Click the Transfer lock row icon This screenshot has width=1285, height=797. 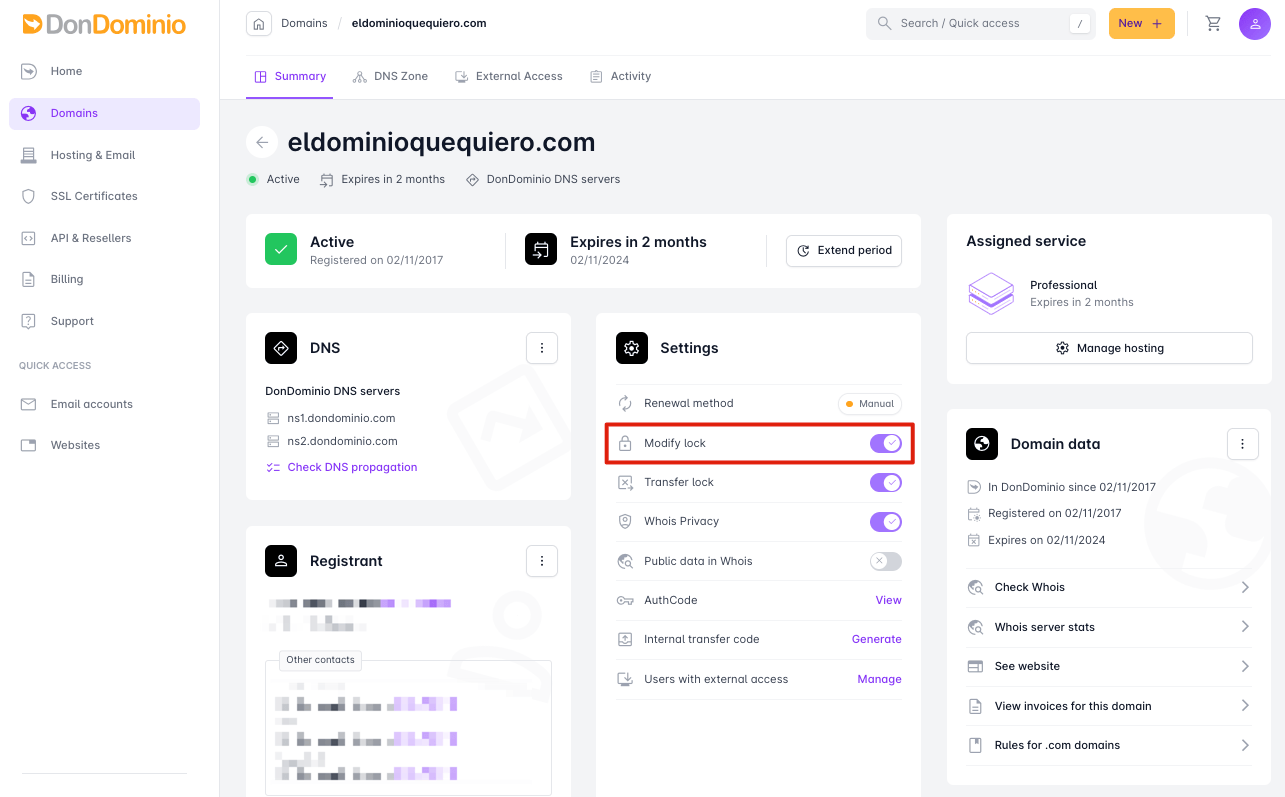pyautogui.click(x=625, y=482)
